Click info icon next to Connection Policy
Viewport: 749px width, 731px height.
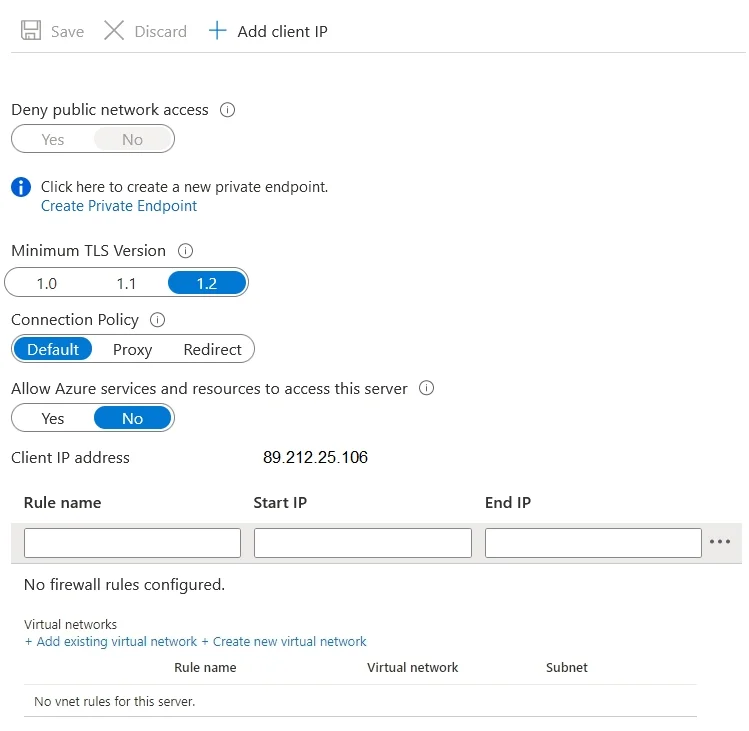(158, 320)
